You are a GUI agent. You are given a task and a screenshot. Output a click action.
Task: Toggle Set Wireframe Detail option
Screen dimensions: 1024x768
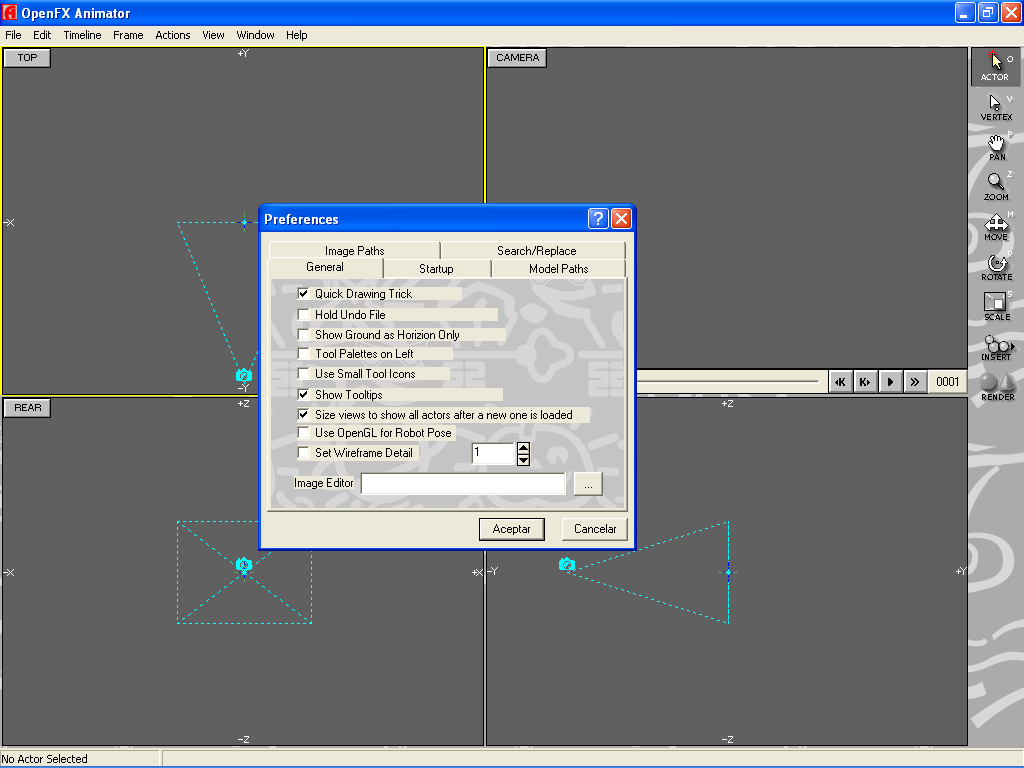pos(302,453)
